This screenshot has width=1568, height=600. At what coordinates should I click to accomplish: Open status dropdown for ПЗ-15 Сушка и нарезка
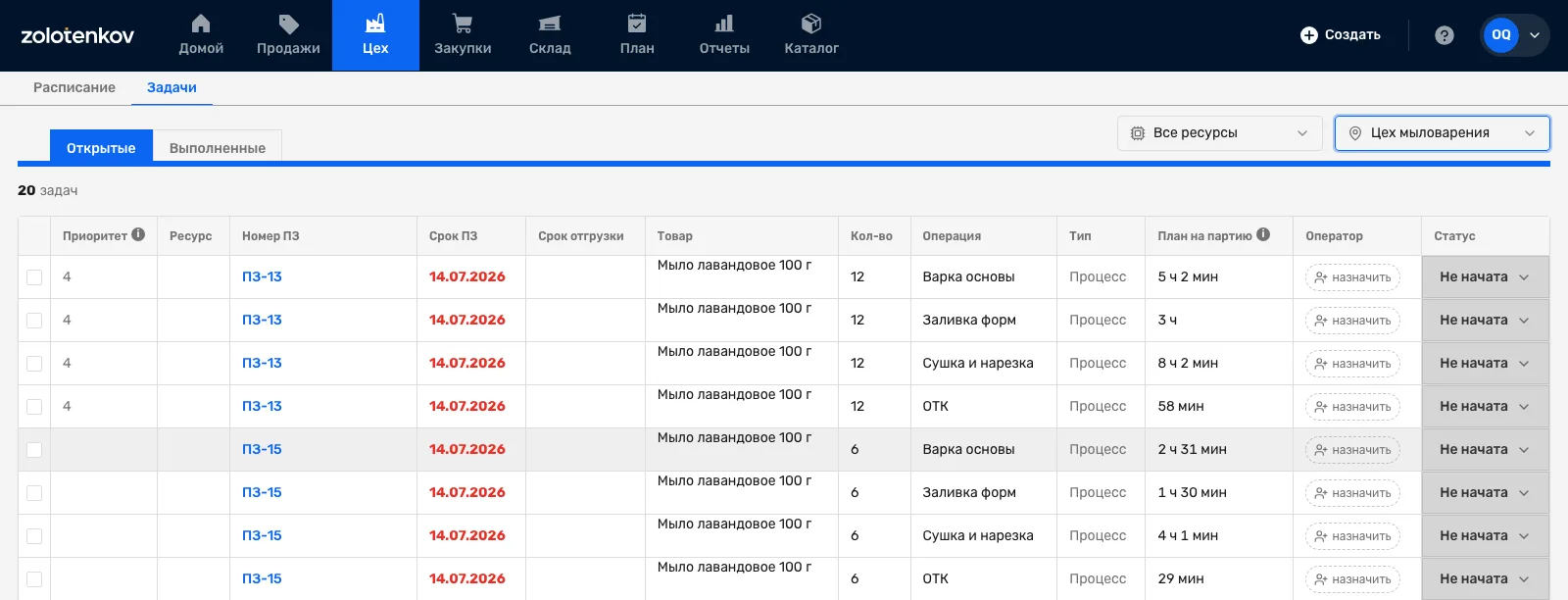pyautogui.click(x=1485, y=536)
